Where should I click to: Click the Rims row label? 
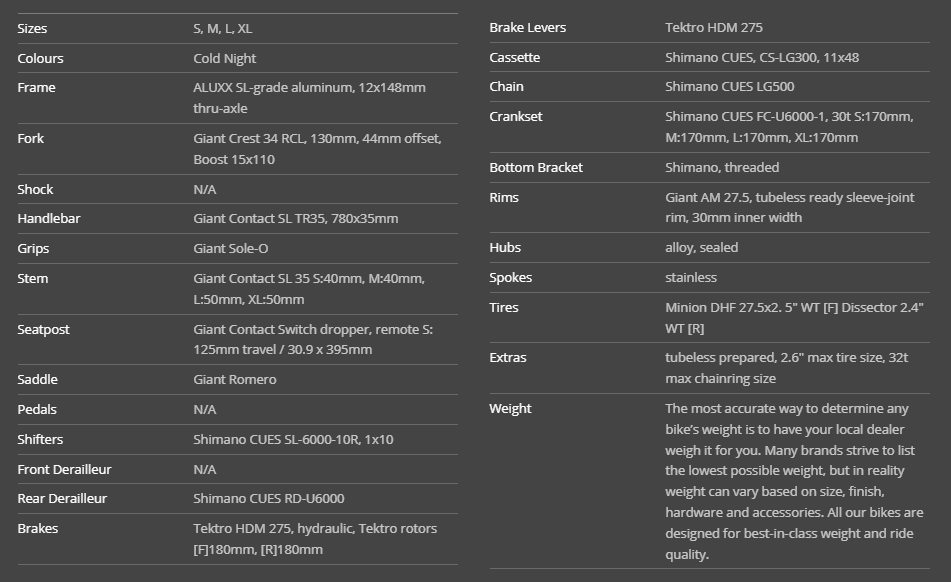tap(504, 198)
